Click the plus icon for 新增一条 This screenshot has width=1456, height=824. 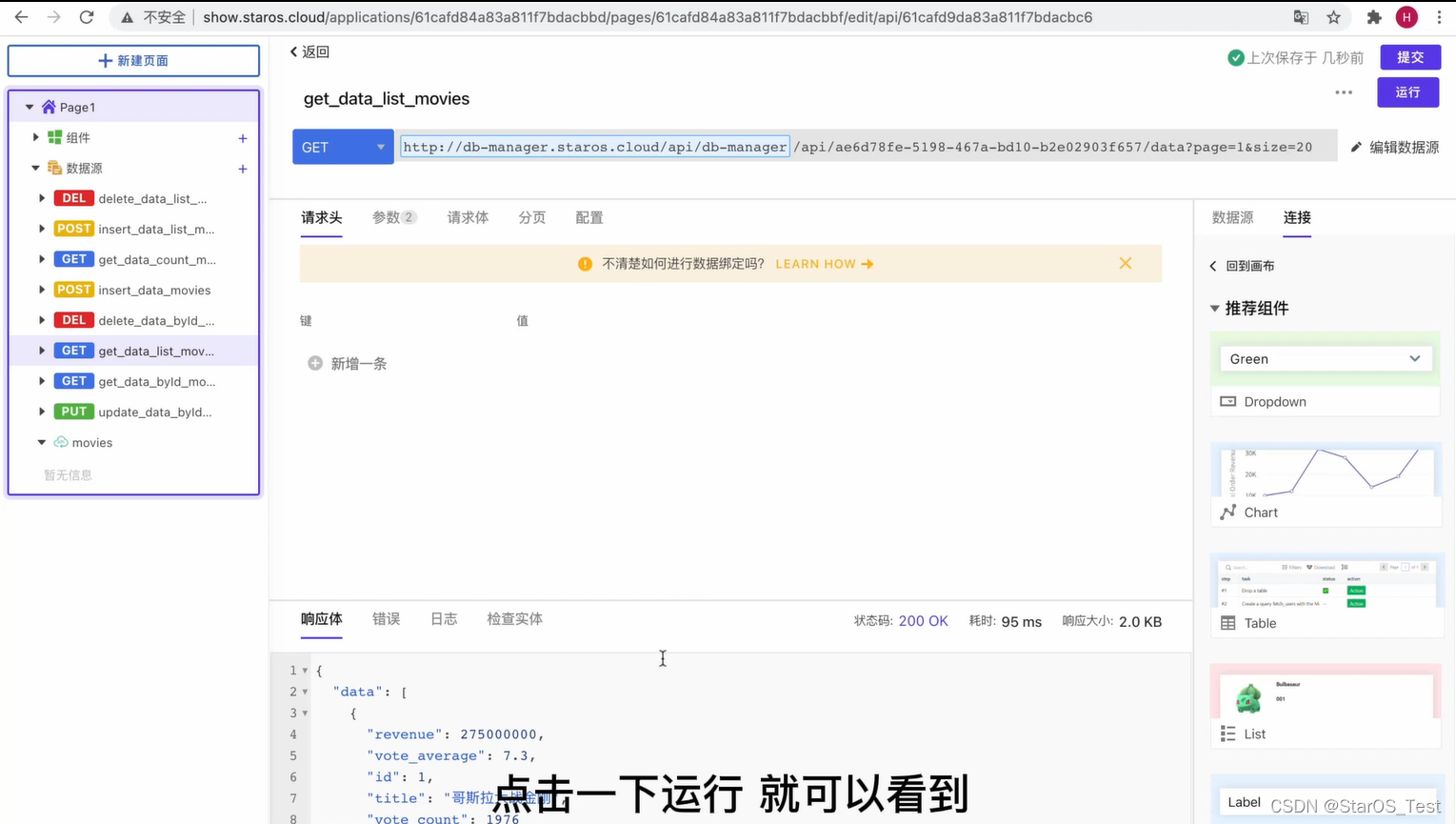315,363
